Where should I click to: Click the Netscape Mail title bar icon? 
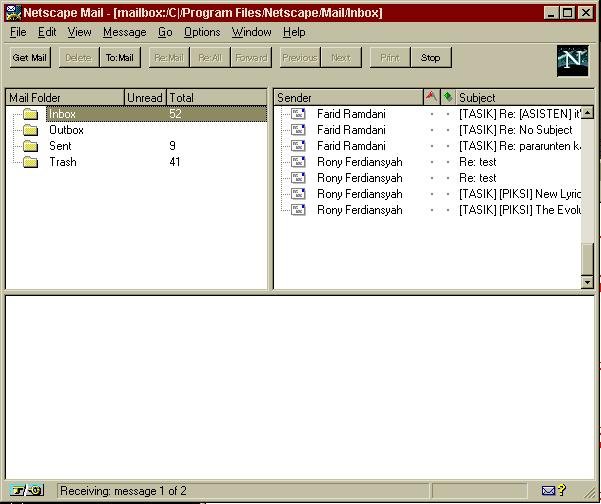[x=13, y=13]
